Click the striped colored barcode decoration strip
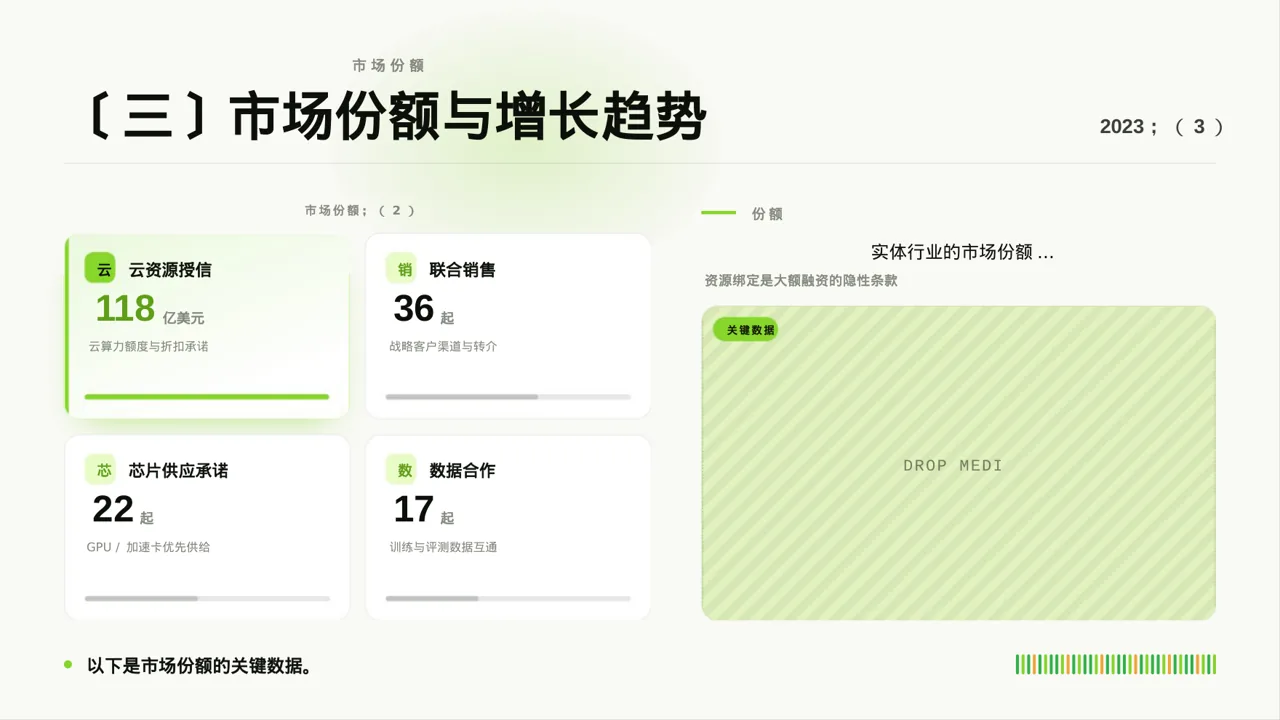This screenshot has width=1280, height=720. (1116, 664)
